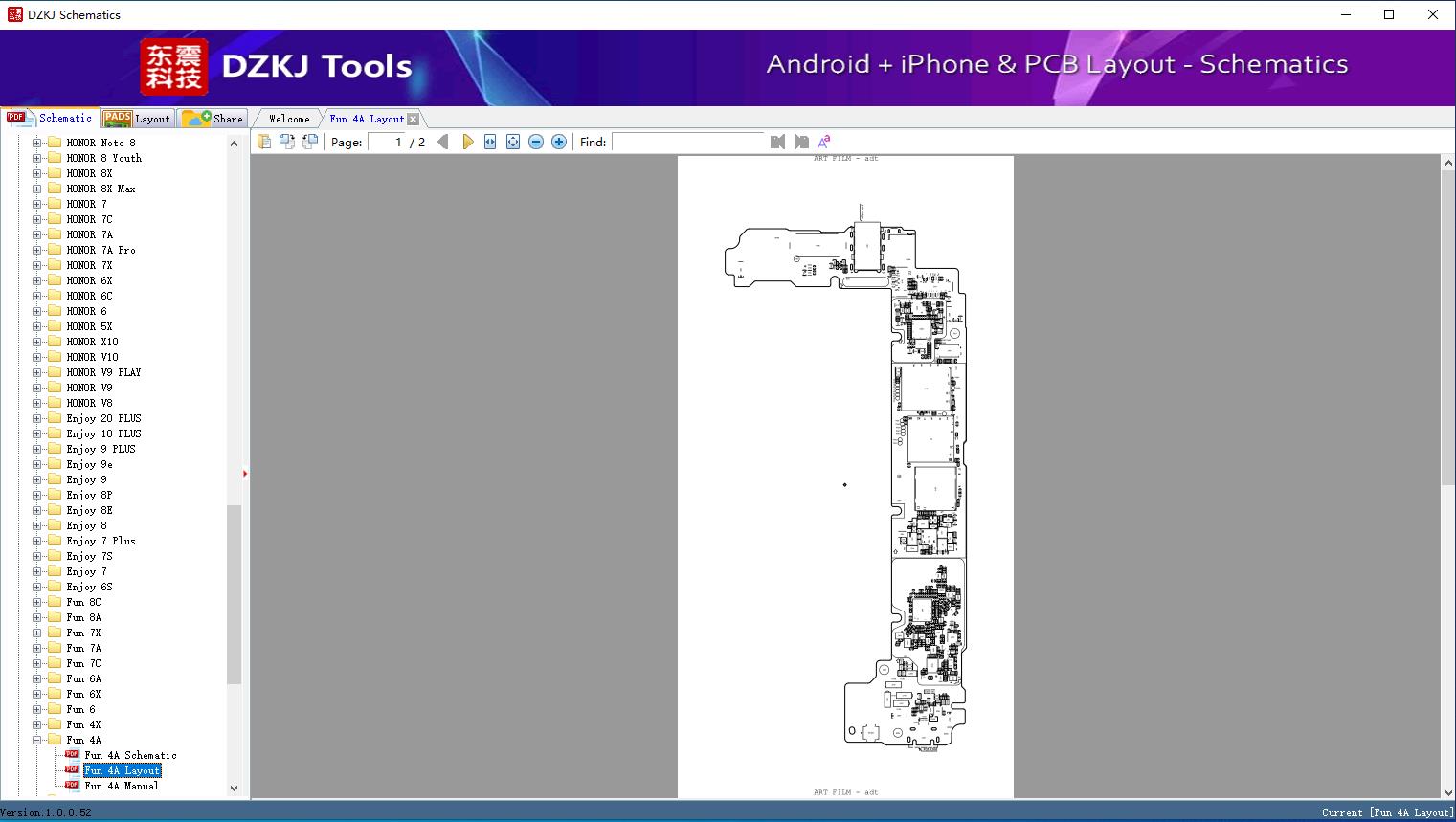The width and height of the screenshot is (1456, 822).
Task: Switch to the Share tab
Action: click(213, 119)
